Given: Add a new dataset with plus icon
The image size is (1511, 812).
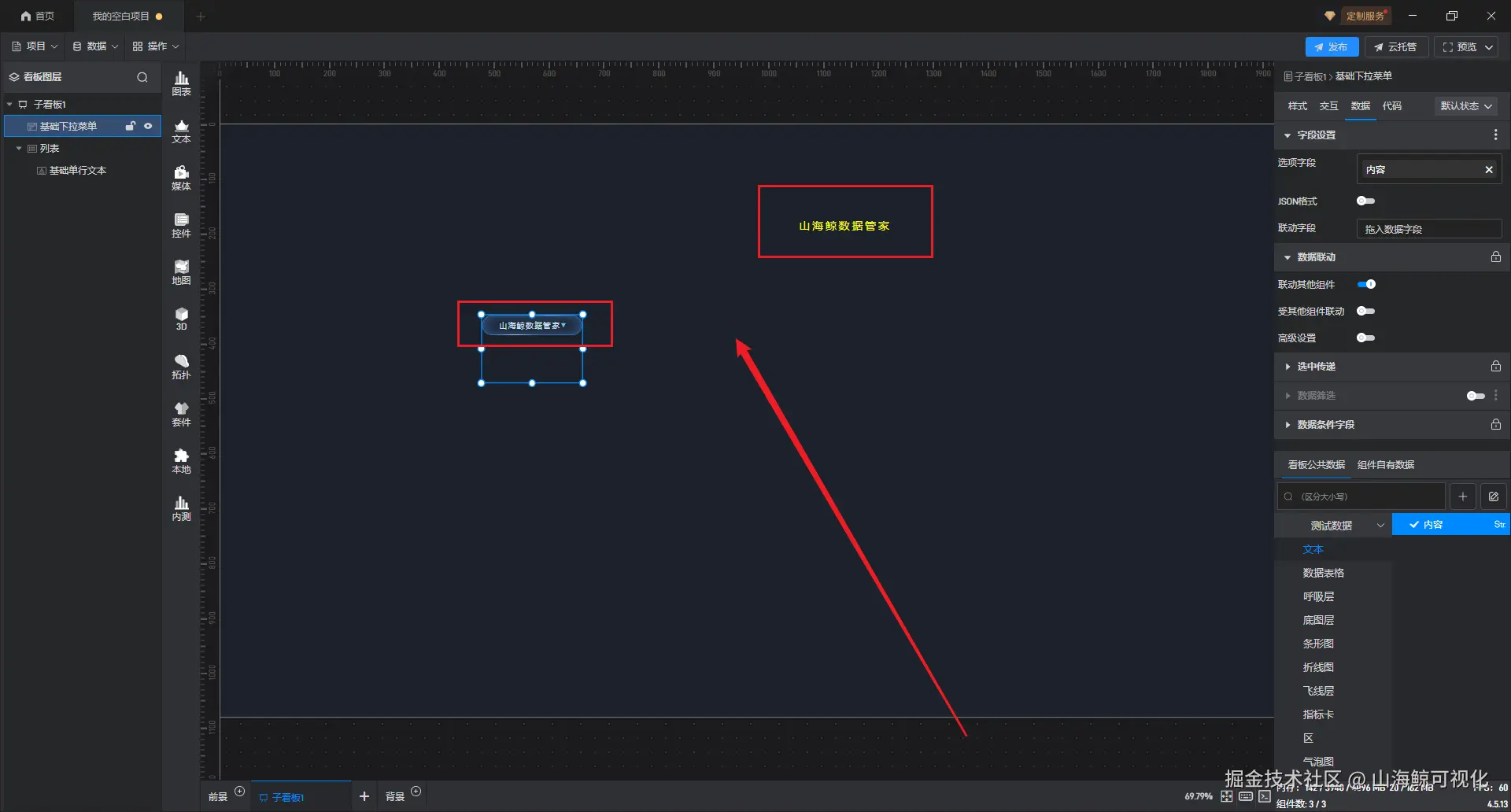Looking at the screenshot, I should (1462, 496).
